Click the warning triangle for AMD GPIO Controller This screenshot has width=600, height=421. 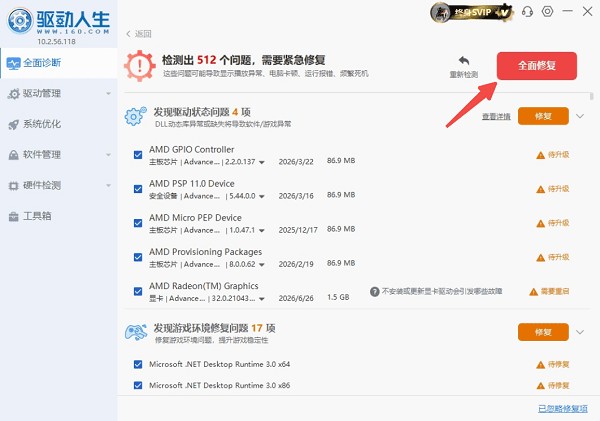click(x=540, y=155)
